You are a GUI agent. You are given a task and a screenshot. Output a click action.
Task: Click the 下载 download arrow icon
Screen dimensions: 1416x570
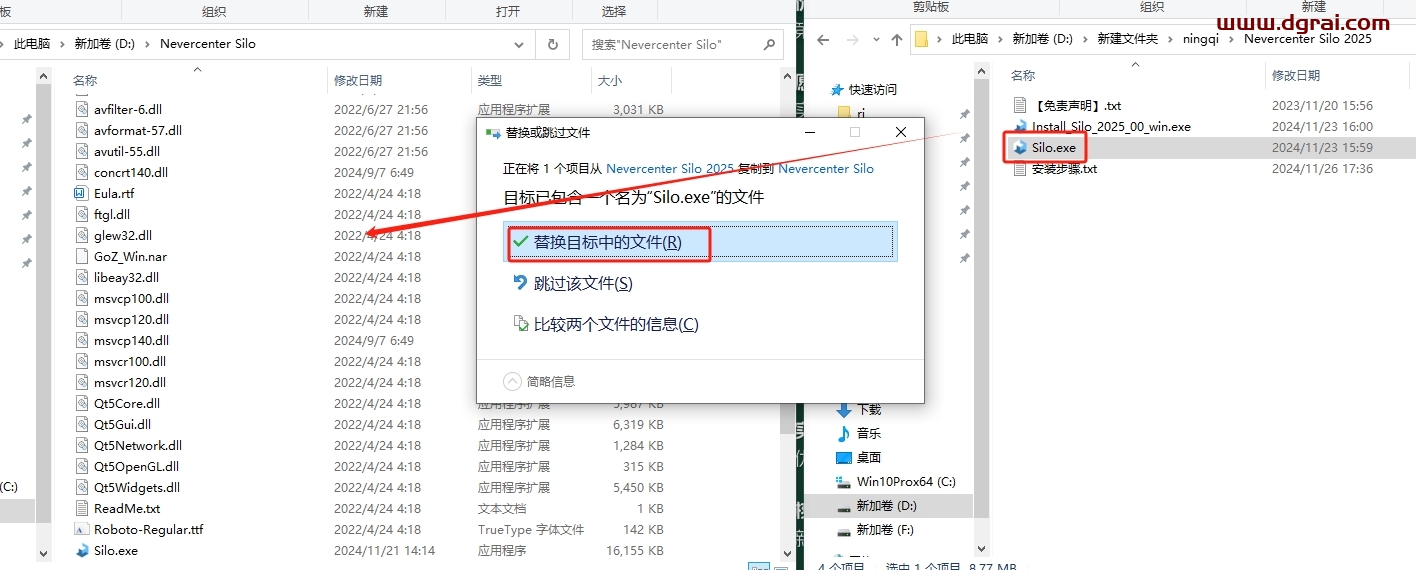coord(843,409)
